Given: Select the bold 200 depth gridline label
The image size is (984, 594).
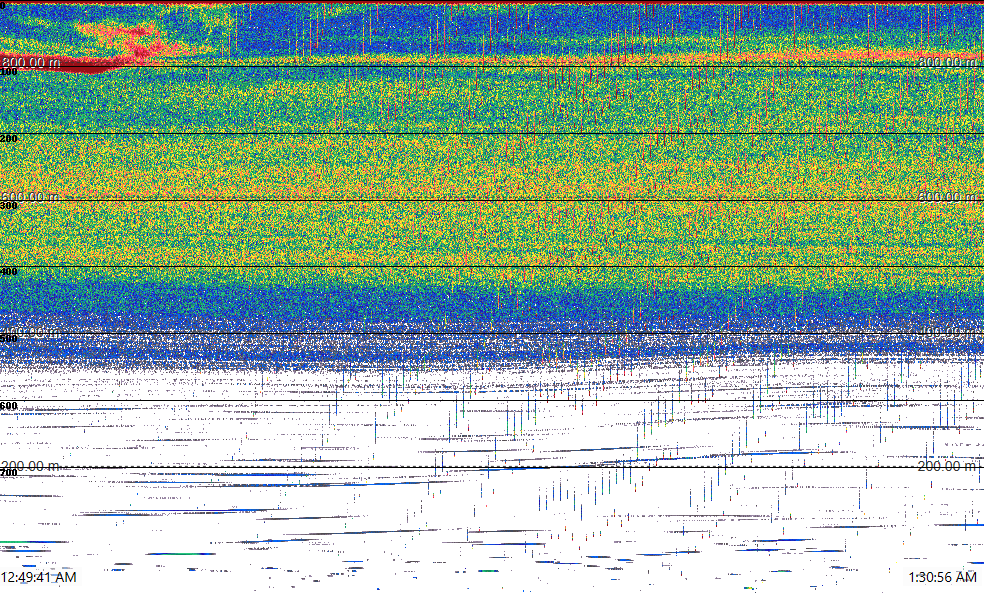Looking at the screenshot, I should pyautogui.click(x=9, y=139).
